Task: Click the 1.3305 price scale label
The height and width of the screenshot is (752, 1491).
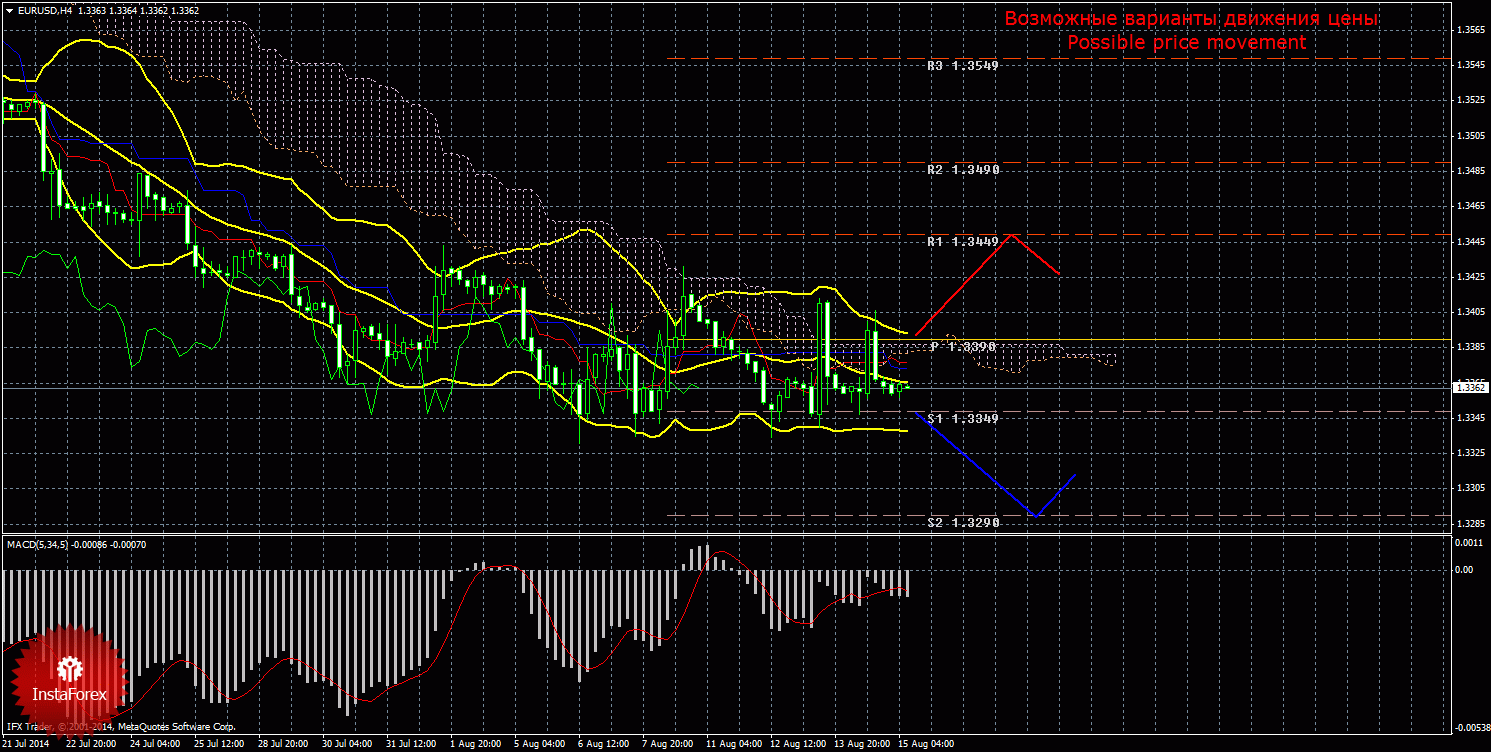Action: [x=1470, y=488]
